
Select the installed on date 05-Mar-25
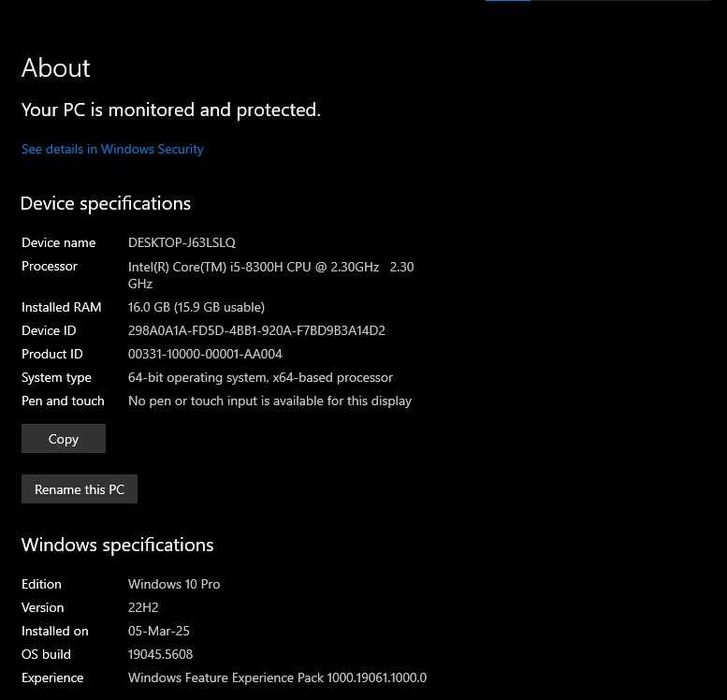click(x=159, y=631)
